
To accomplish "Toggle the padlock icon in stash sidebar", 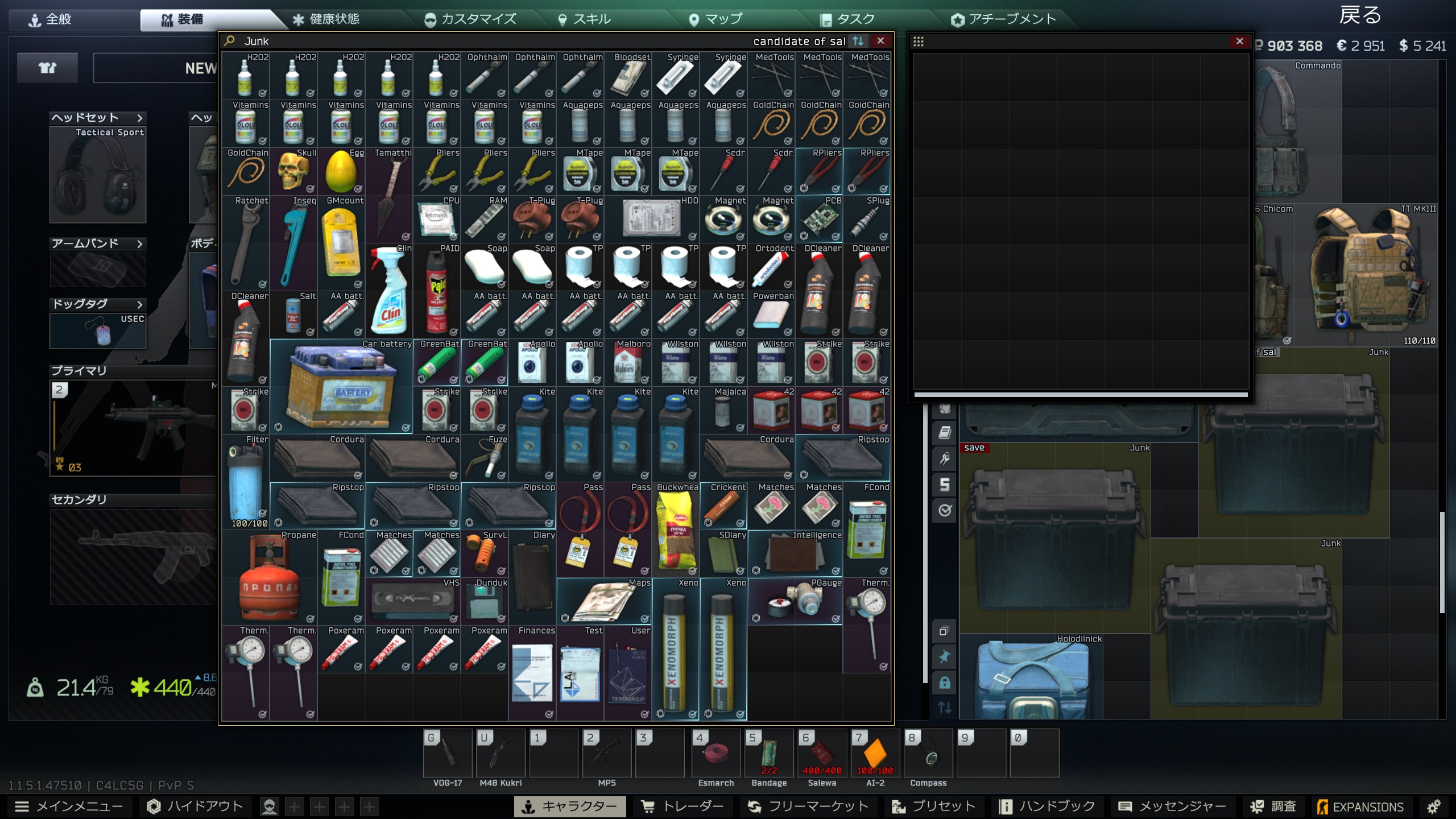I will pos(945,682).
